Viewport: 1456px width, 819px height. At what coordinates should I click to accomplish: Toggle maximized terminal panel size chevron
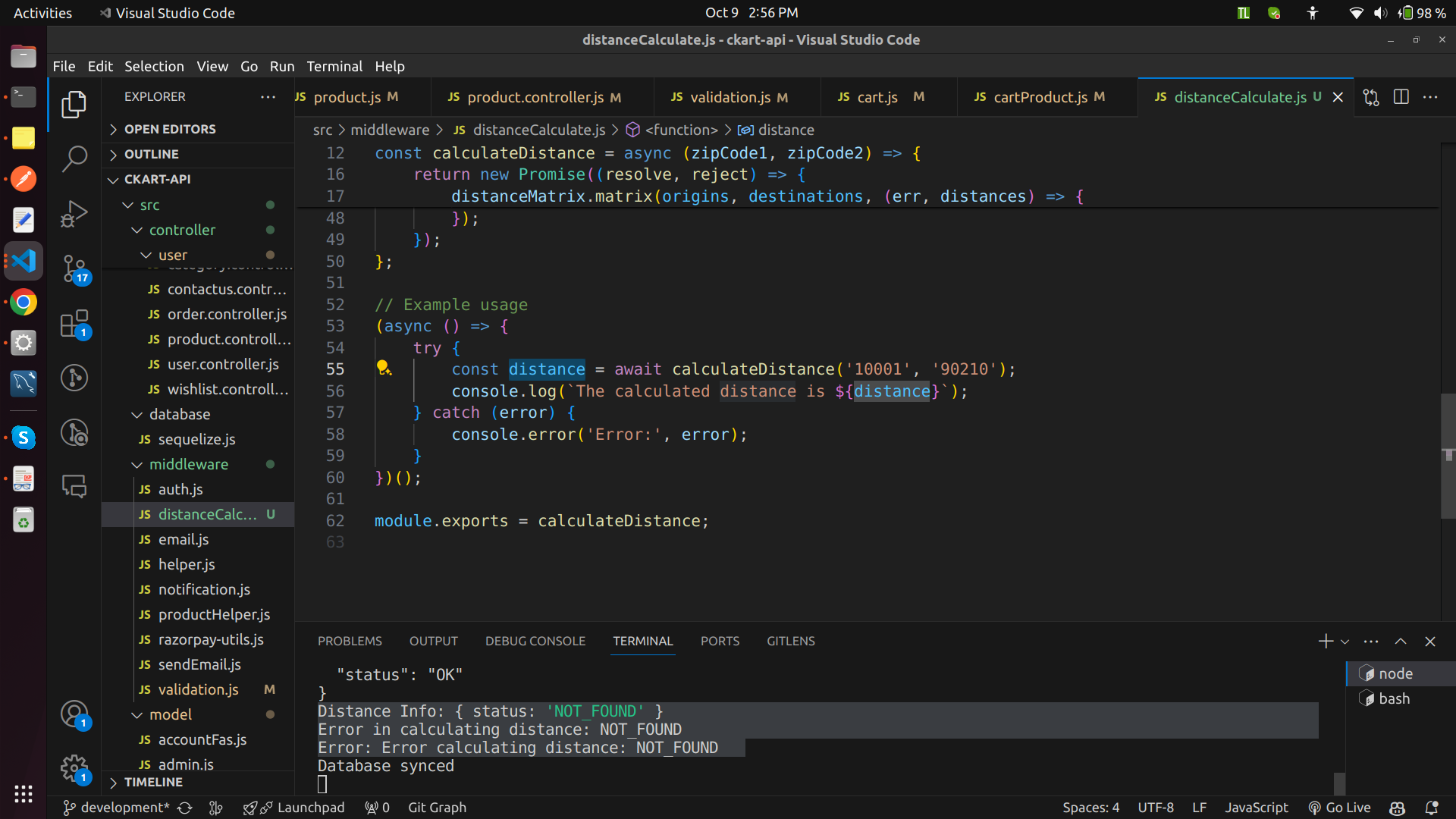(1401, 642)
